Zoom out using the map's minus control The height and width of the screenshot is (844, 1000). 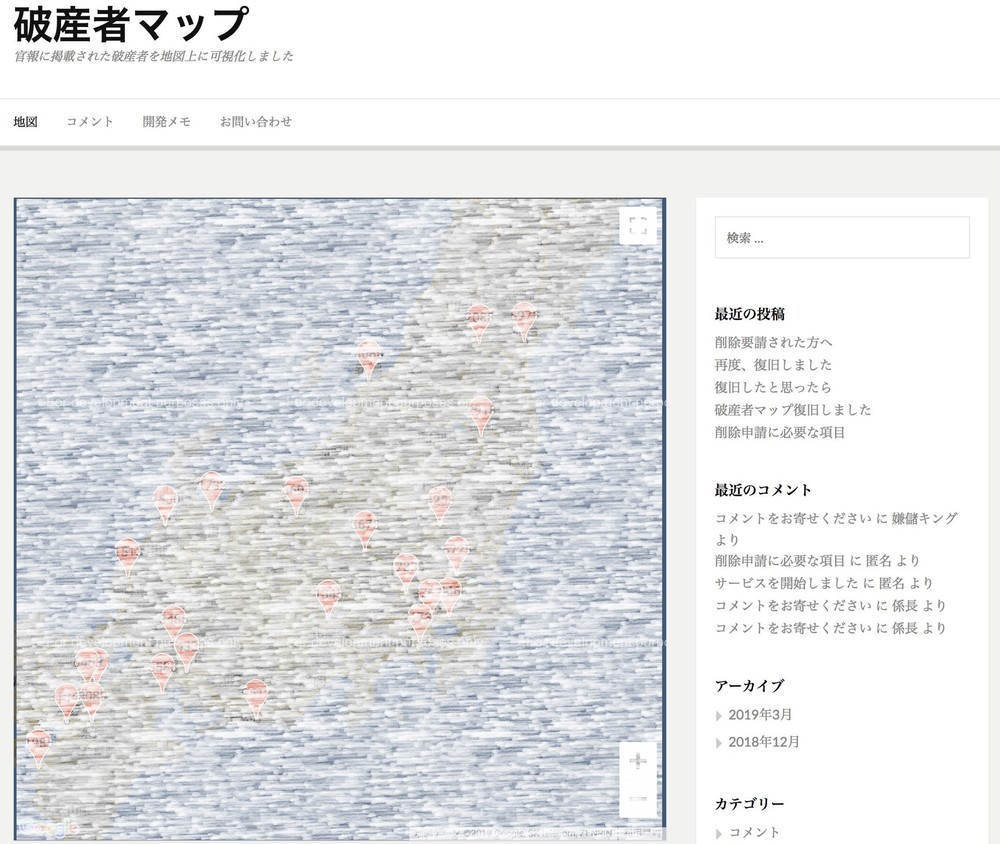637,800
